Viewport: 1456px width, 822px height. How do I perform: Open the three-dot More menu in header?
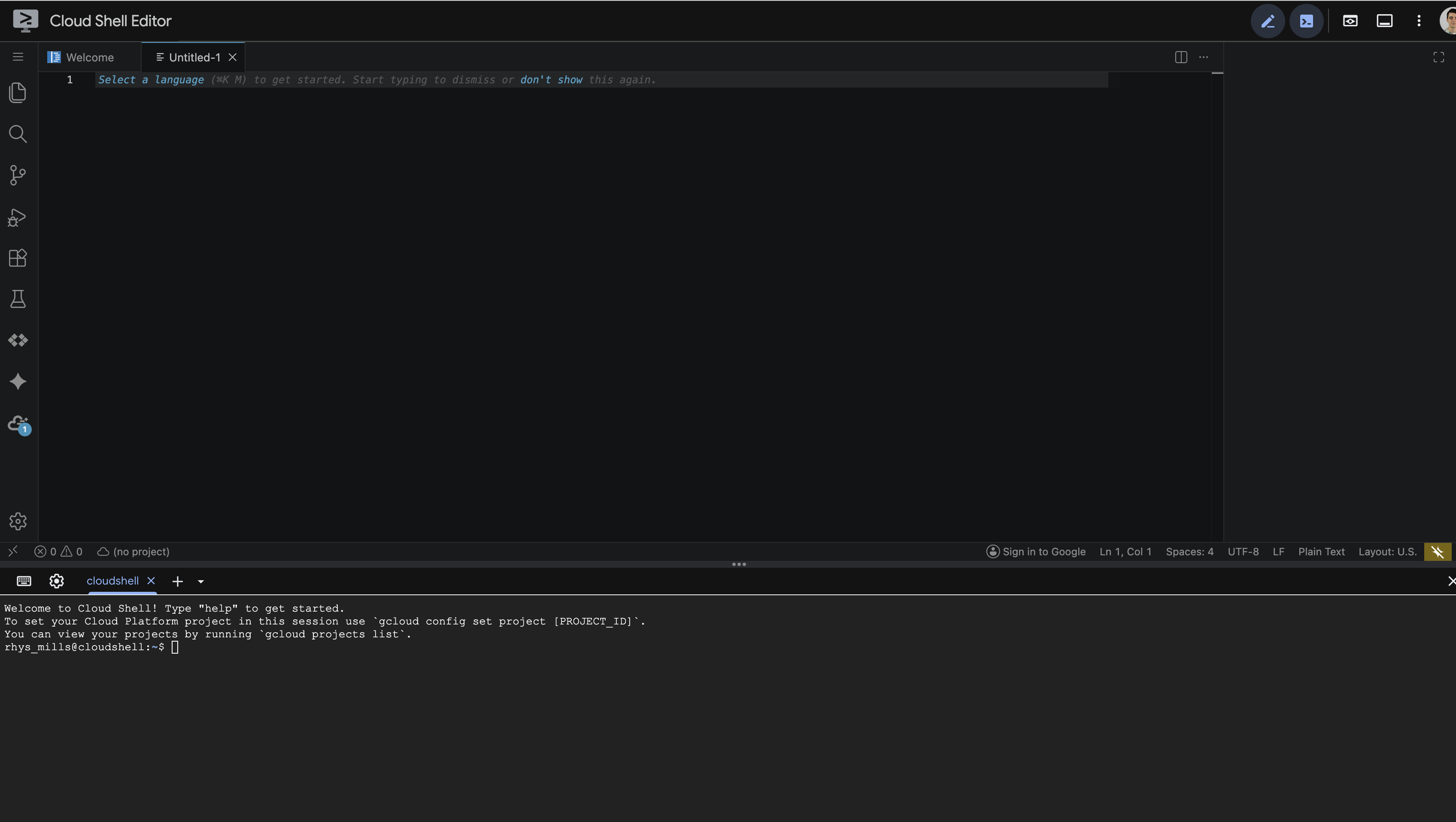point(1419,21)
